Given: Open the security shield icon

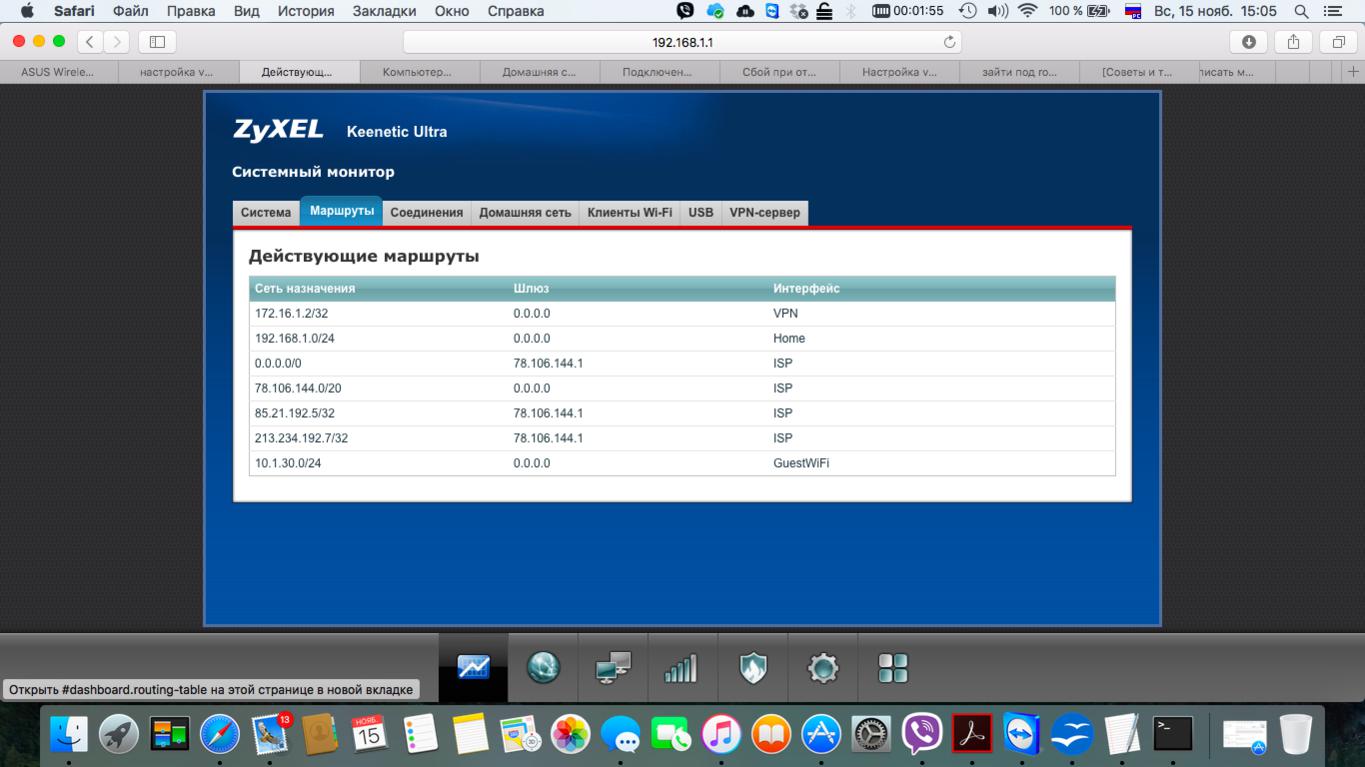Looking at the screenshot, I should [x=752, y=667].
